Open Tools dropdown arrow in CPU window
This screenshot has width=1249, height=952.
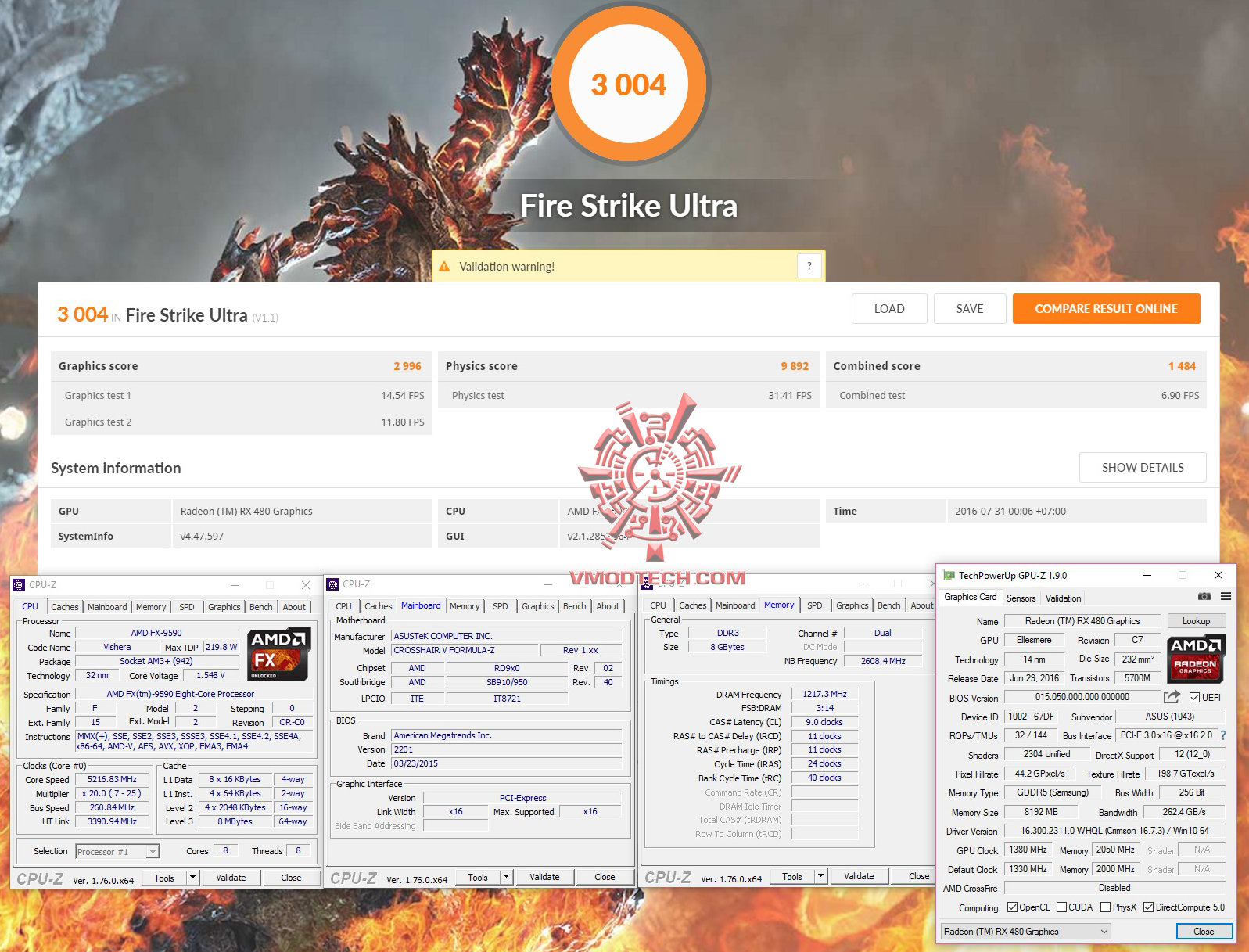click(192, 878)
